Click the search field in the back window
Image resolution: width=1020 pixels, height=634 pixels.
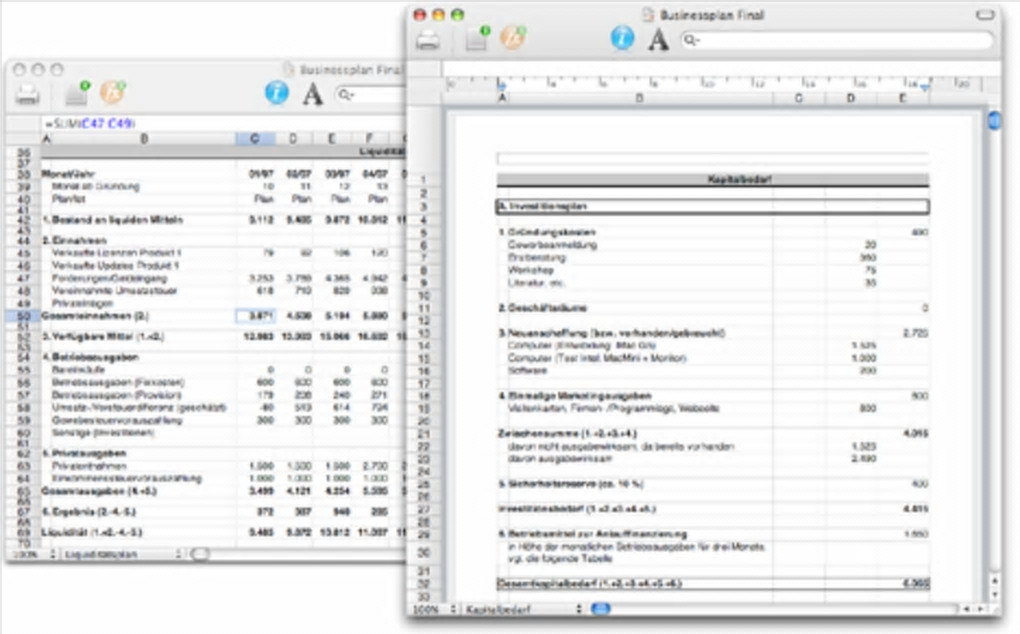click(x=369, y=95)
